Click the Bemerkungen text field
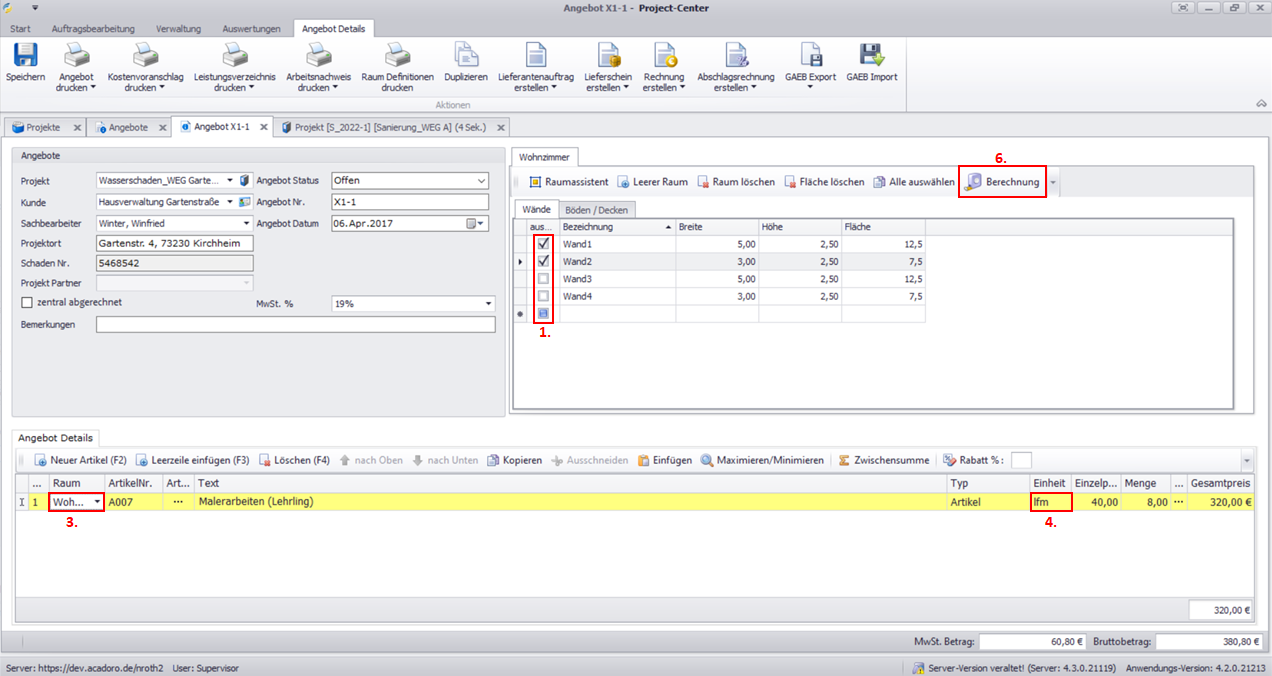The image size is (1272, 676). click(295, 325)
